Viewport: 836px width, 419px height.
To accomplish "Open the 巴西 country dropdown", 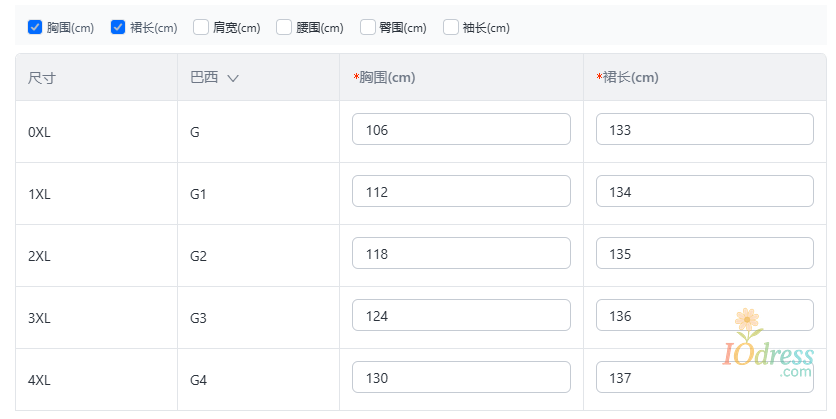I will [x=214, y=77].
